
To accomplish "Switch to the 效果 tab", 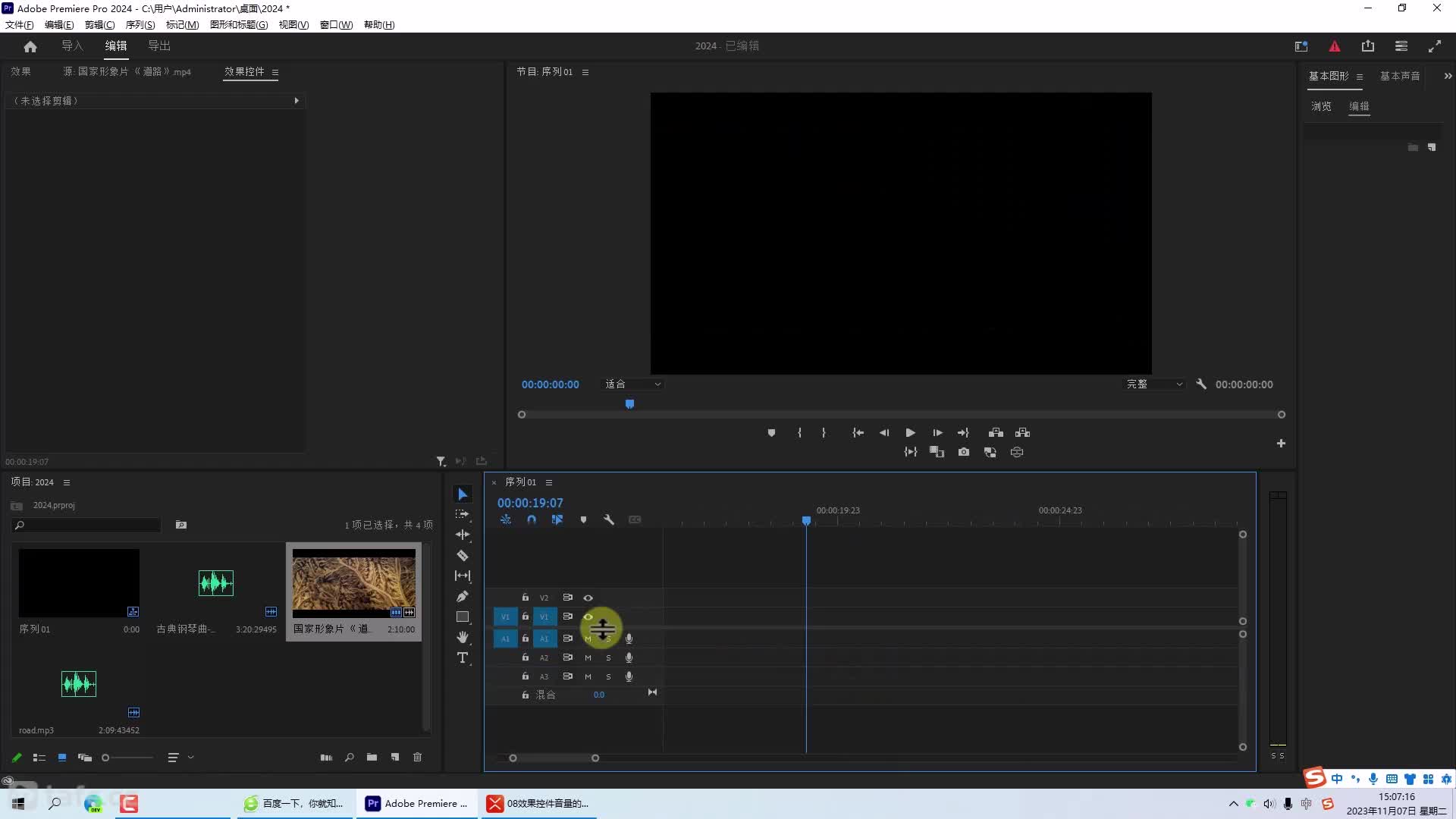I will [x=21, y=71].
